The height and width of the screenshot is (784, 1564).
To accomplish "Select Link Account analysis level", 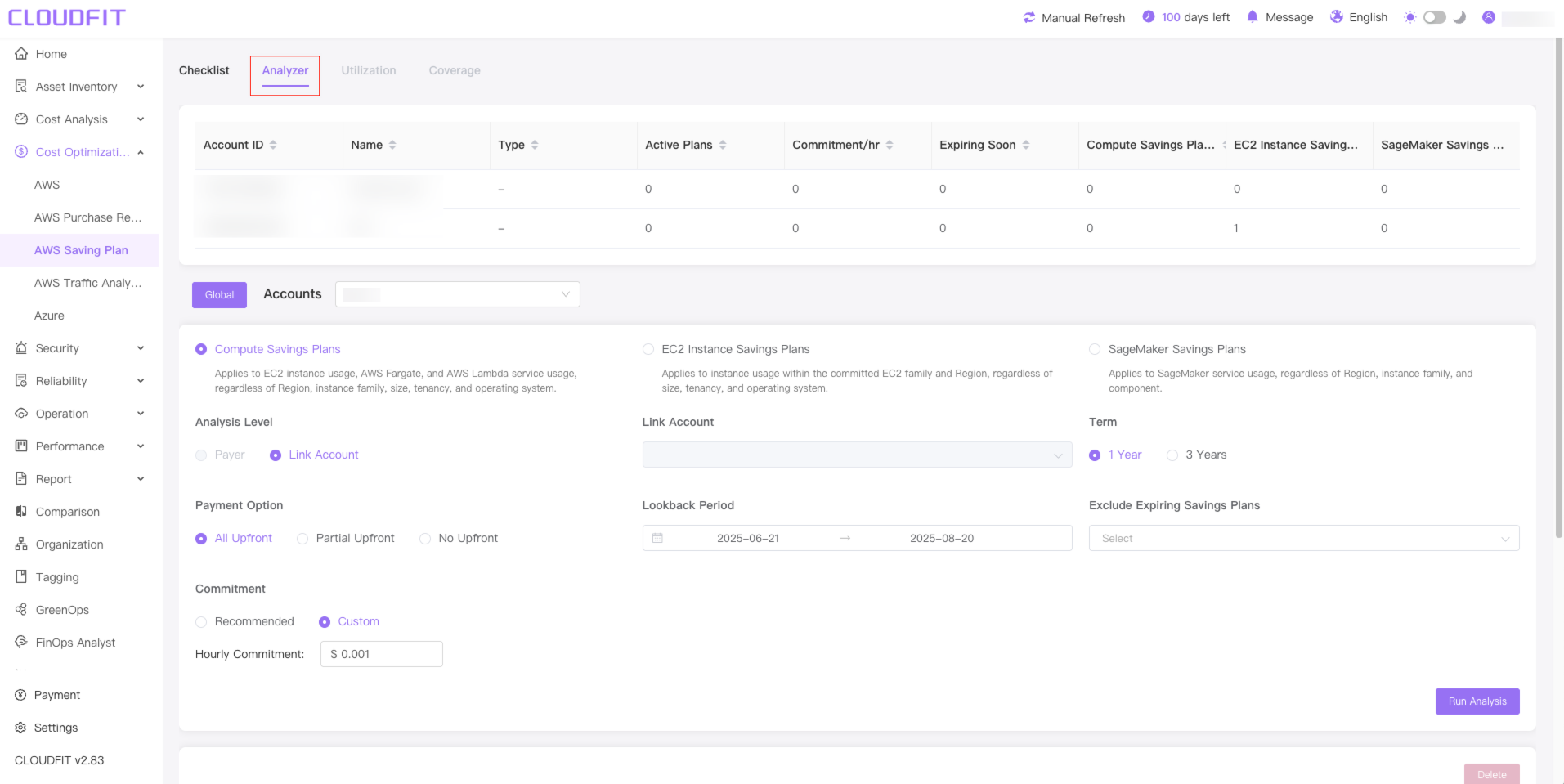I will (276, 455).
